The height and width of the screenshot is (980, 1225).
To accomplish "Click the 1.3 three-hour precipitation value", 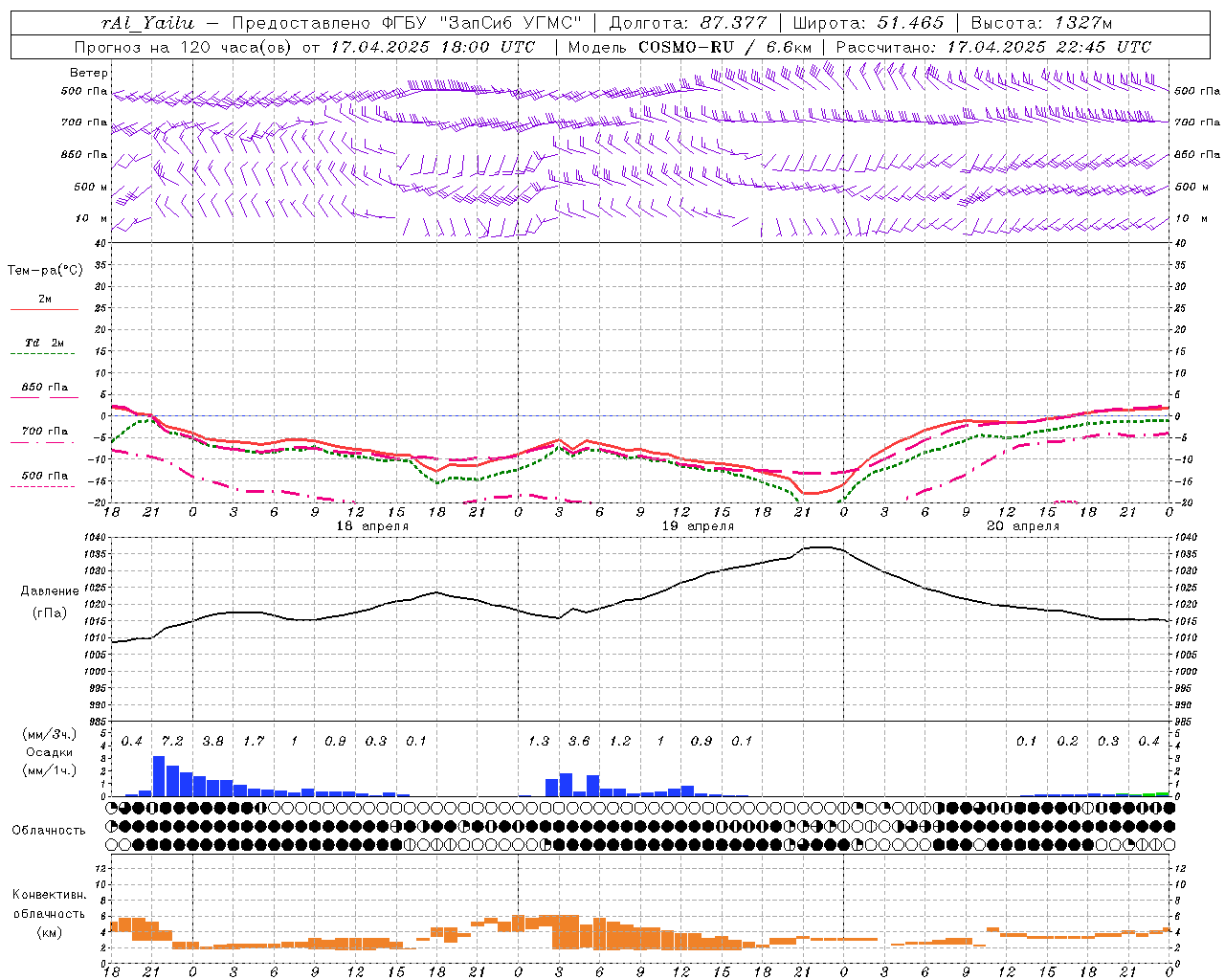I will 539,742.
